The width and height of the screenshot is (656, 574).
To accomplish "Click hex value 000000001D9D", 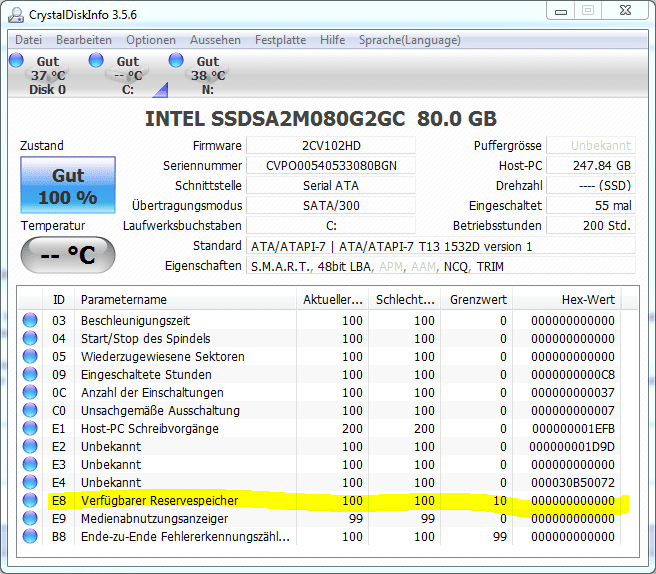I will coord(572,446).
